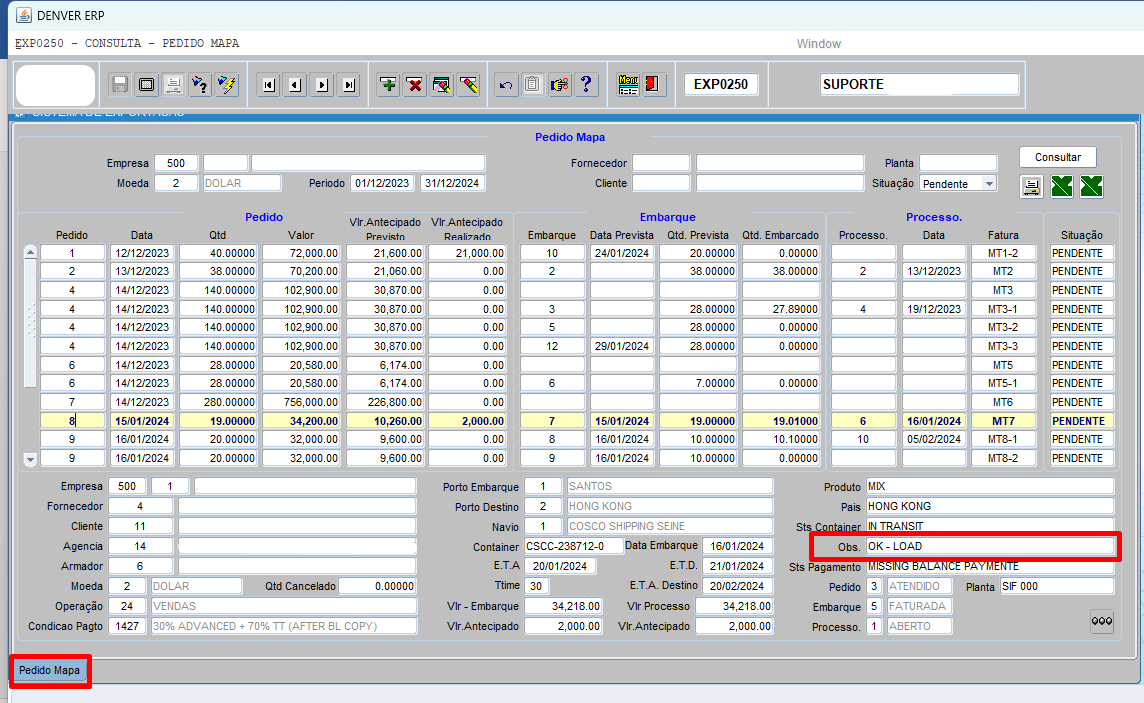Click the green plus insert record icon

coord(388,85)
